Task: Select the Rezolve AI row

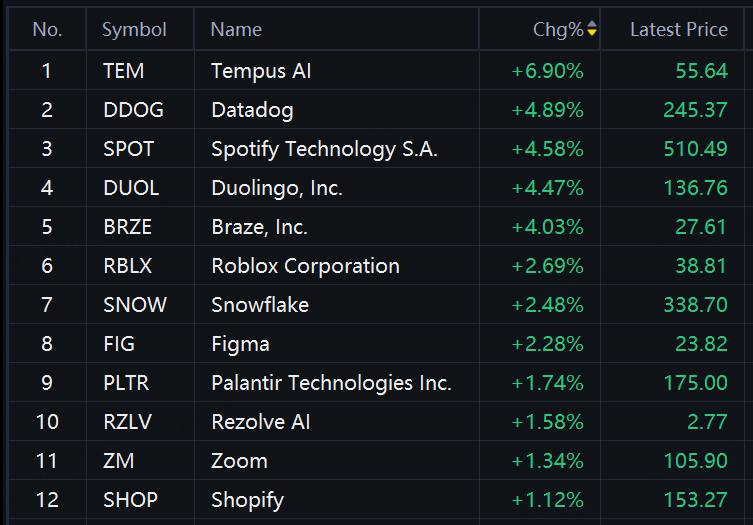Action: [x=376, y=422]
